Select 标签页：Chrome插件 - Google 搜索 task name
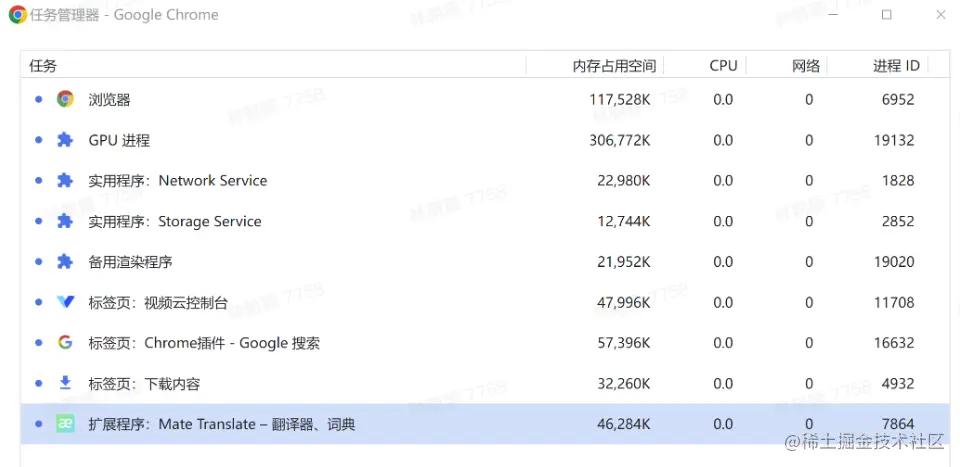This screenshot has width=960, height=467. click(204, 343)
